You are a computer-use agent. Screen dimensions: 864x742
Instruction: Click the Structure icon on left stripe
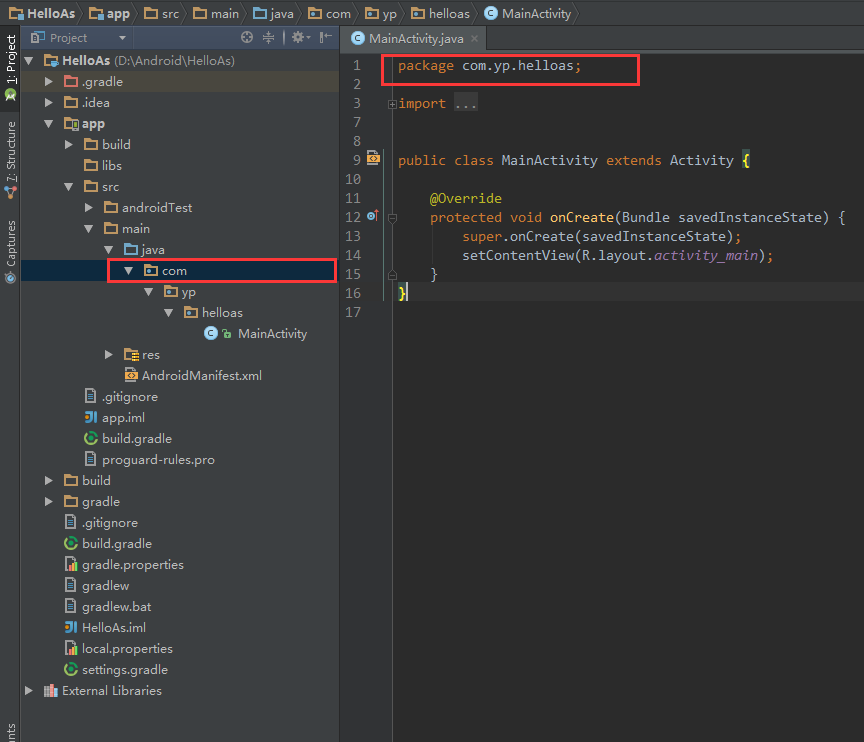(x=10, y=192)
